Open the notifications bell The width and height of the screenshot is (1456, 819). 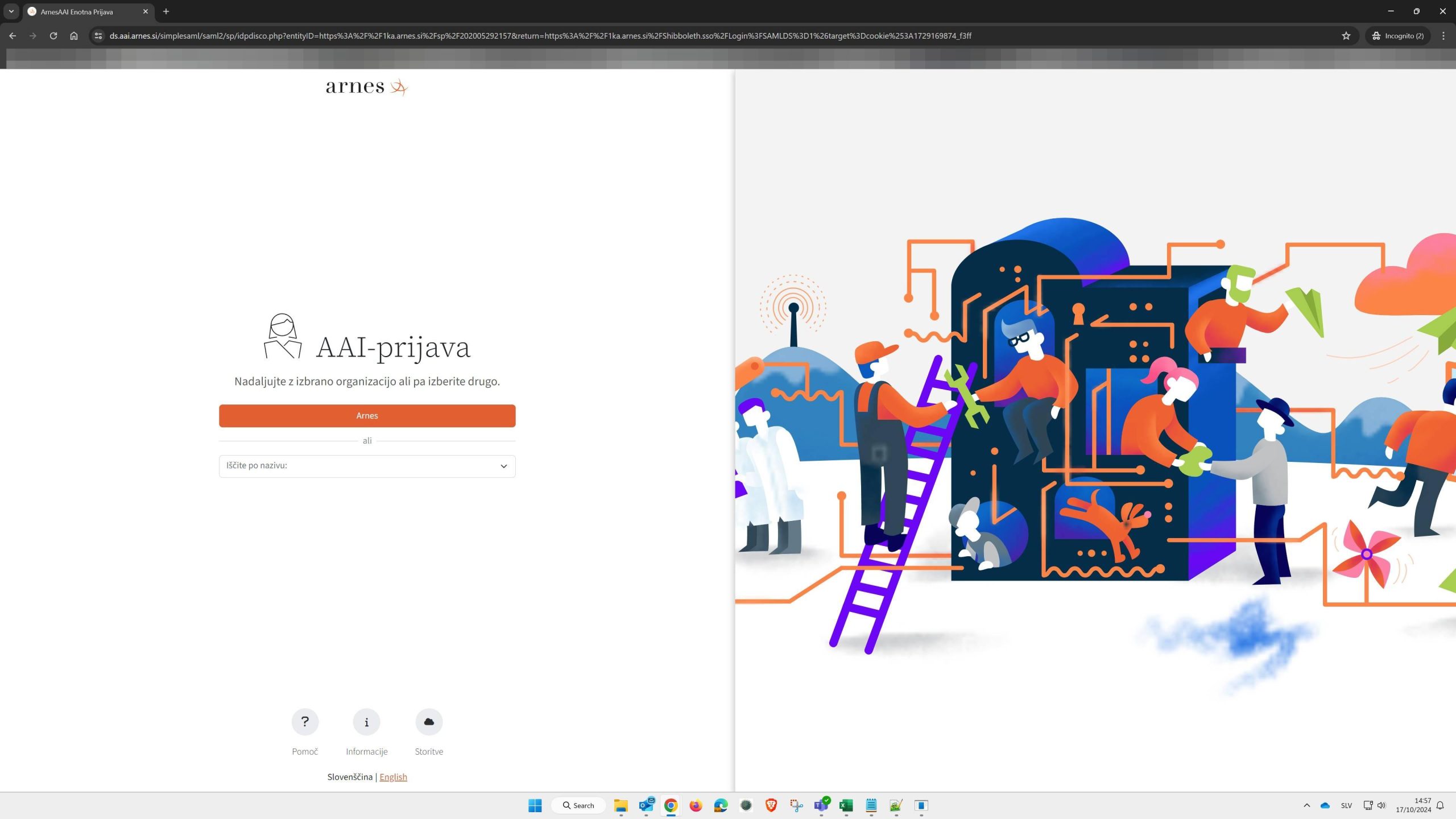point(1440,805)
